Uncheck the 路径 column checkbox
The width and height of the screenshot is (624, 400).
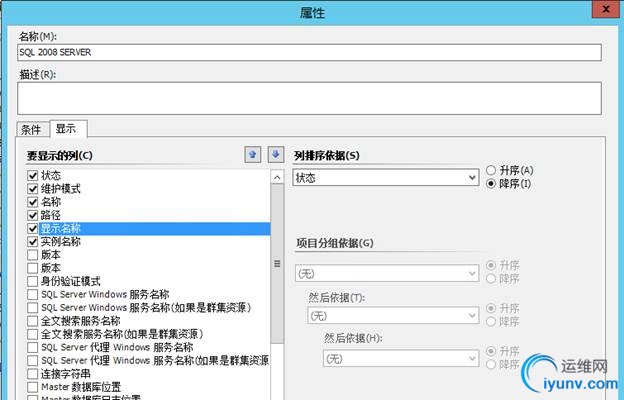(x=33, y=215)
